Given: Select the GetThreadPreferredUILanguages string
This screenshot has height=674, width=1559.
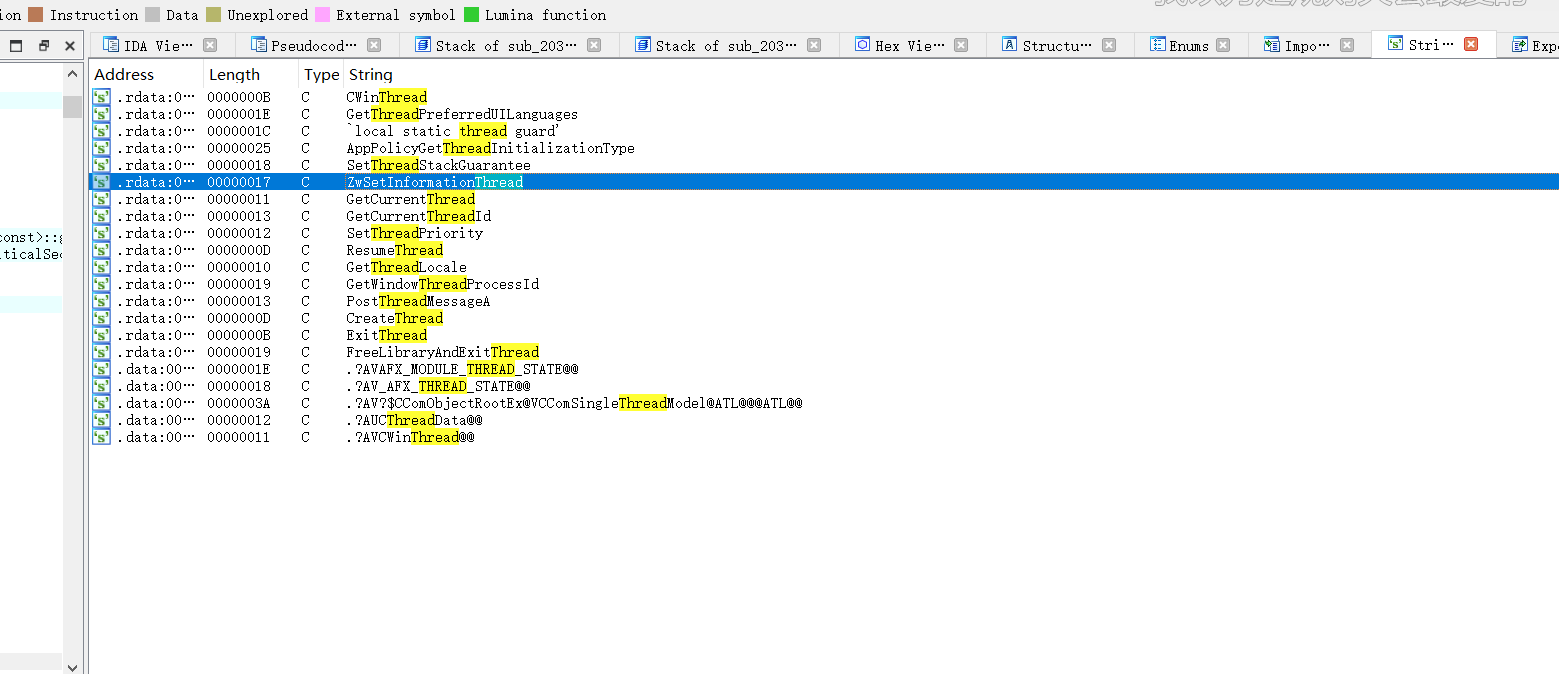Looking at the screenshot, I should pyautogui.click(x=824, y=114).
